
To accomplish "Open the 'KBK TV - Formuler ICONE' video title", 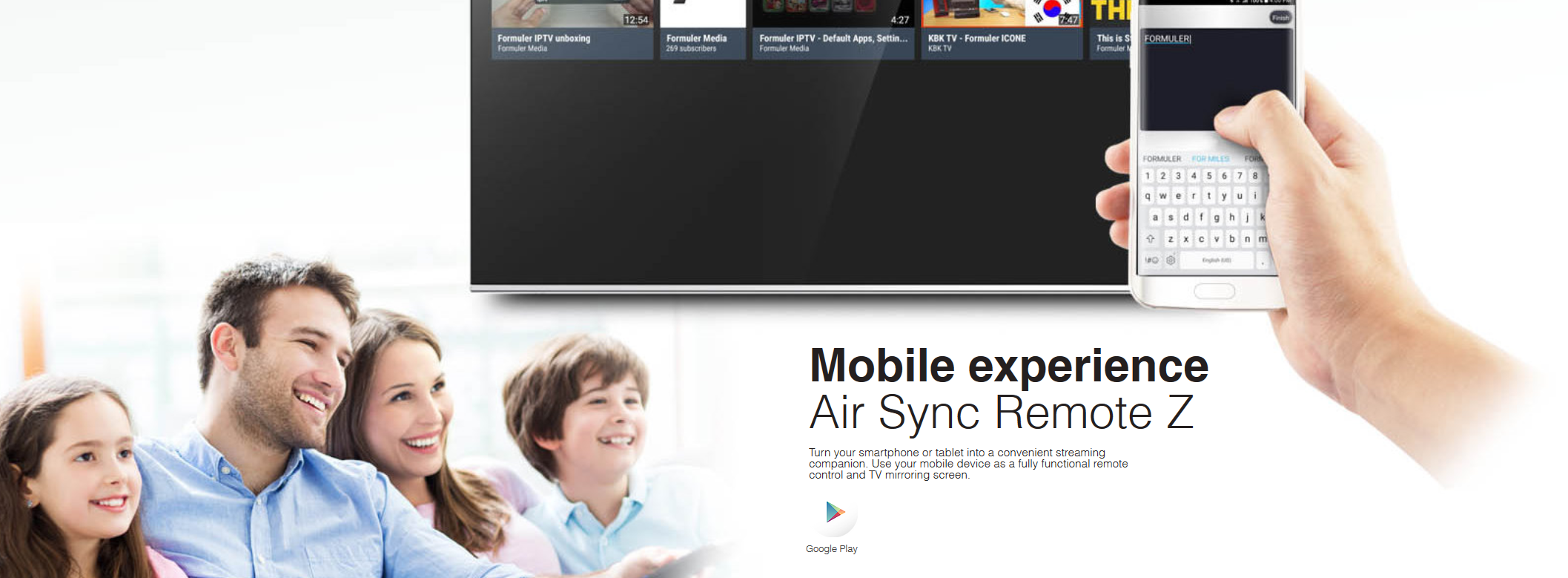I will point(977,38).
